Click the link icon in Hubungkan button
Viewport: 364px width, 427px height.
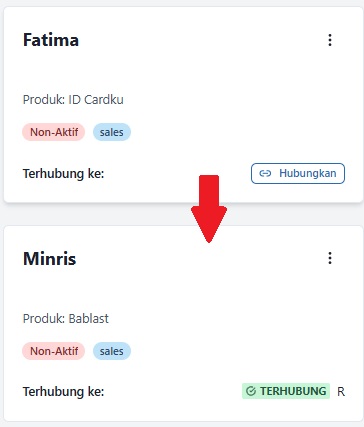pyautogui.click(x=265, y=173)
